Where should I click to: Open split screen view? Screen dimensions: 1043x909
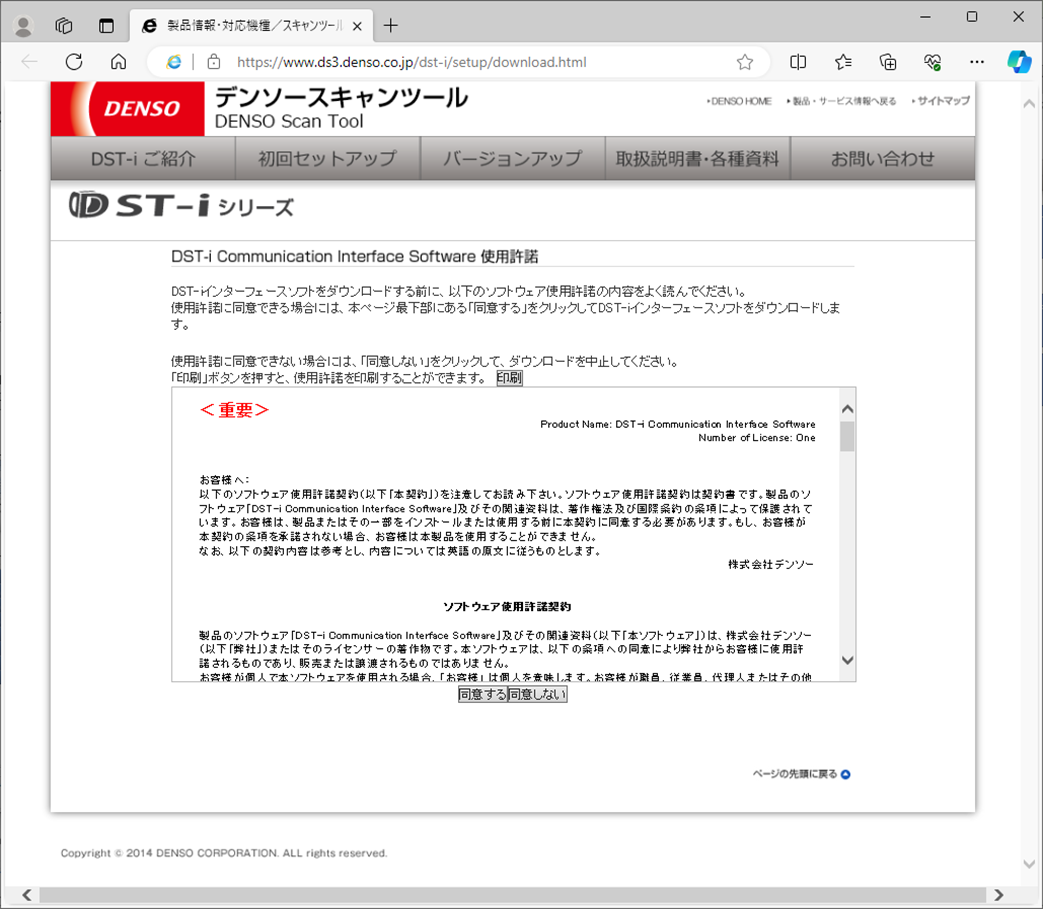coord(798,62)
